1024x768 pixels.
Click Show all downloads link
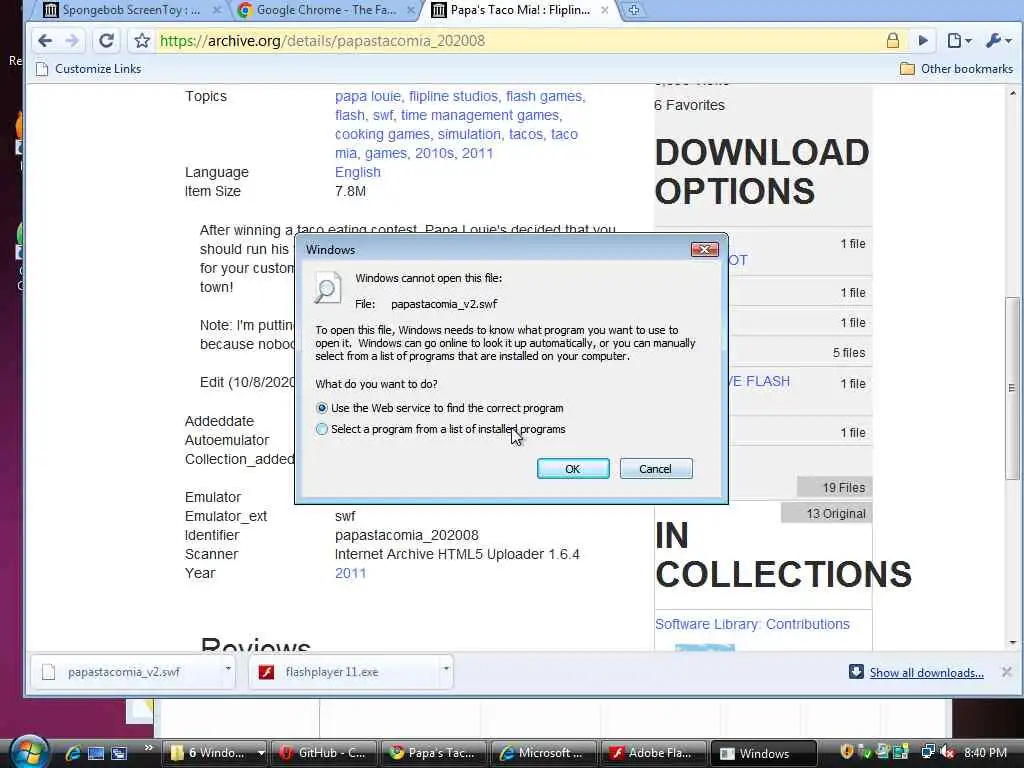926,673
